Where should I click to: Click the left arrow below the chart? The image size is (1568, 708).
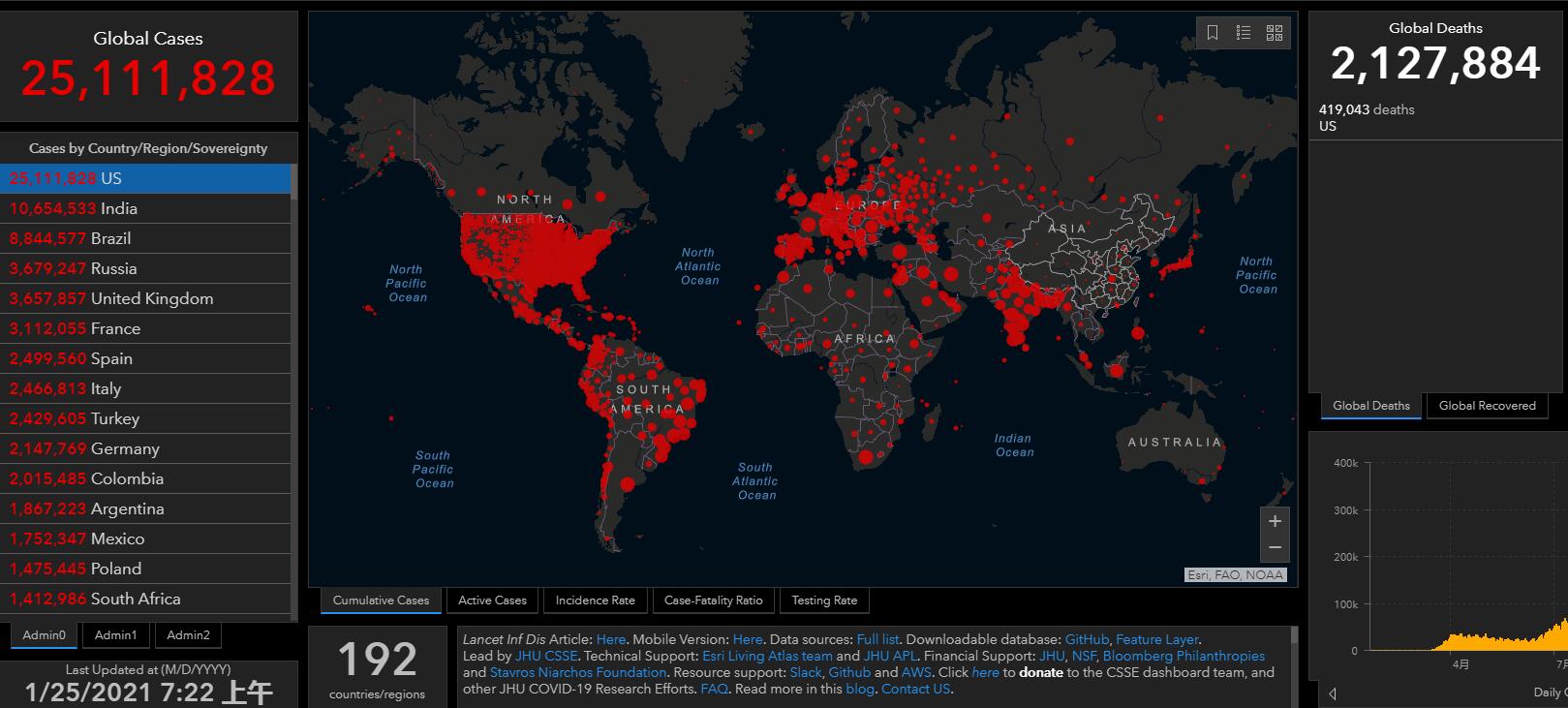tap(1333, 693)
